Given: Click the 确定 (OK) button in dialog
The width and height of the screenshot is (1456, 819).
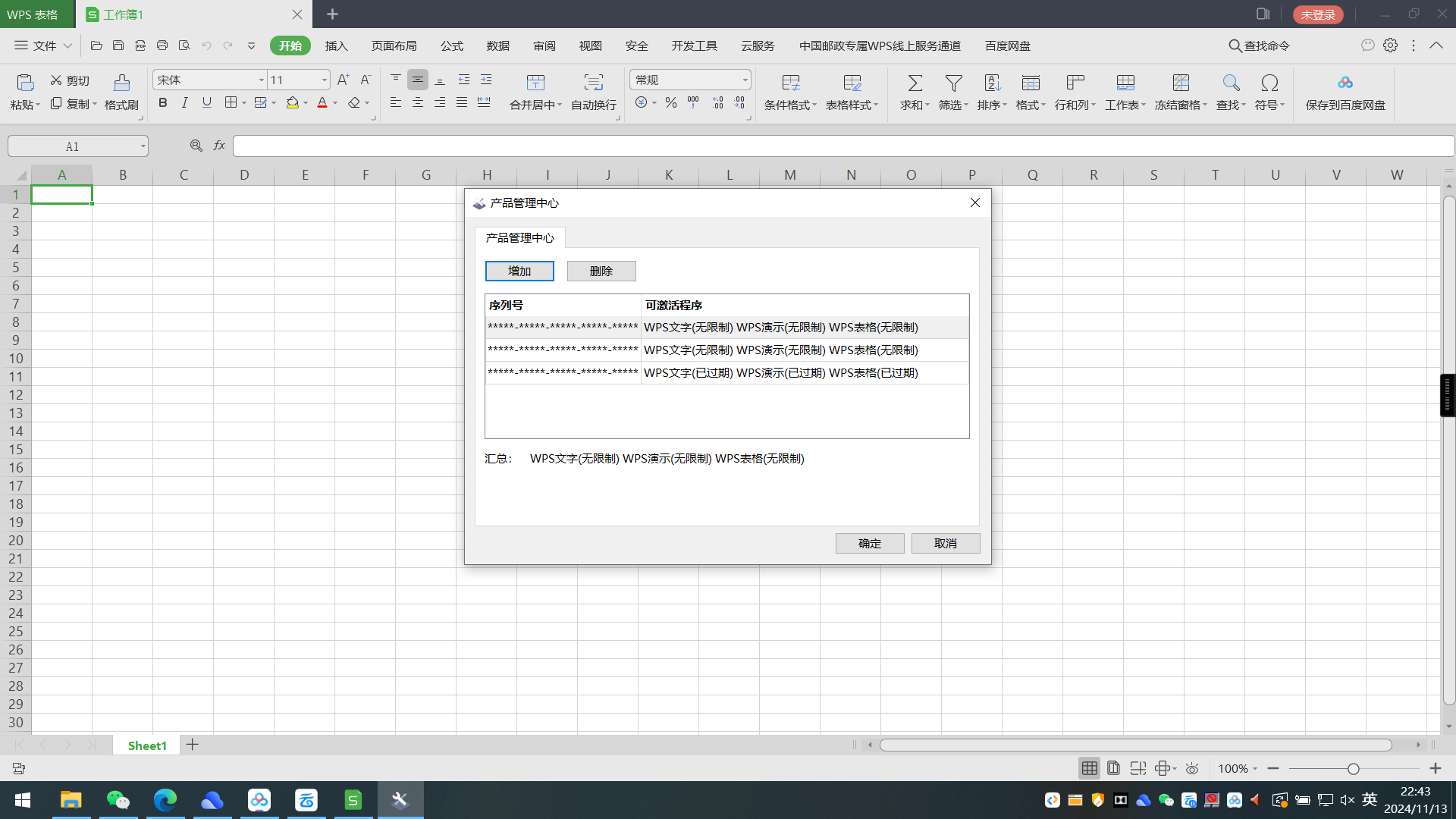Looking at the screenshot, I should point(869,543).
